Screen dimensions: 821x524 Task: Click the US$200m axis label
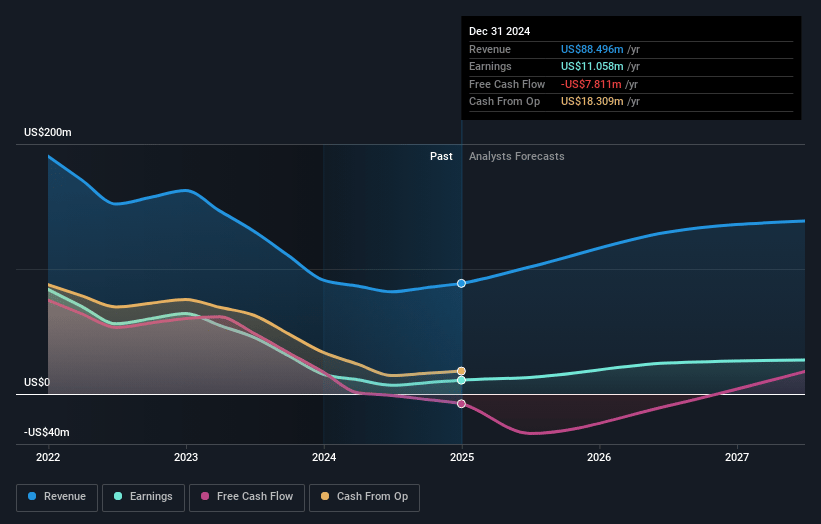[x=48, y=132]
